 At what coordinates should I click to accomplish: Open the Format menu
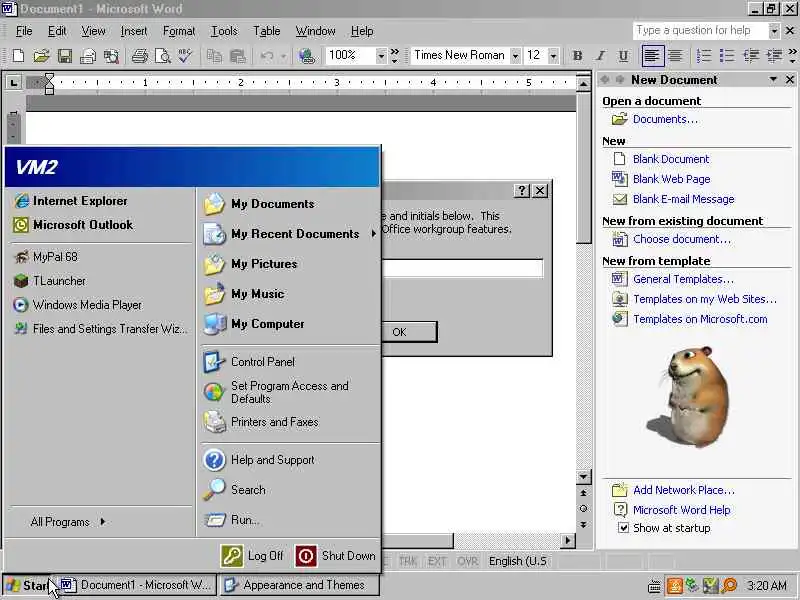coord(179,31)
